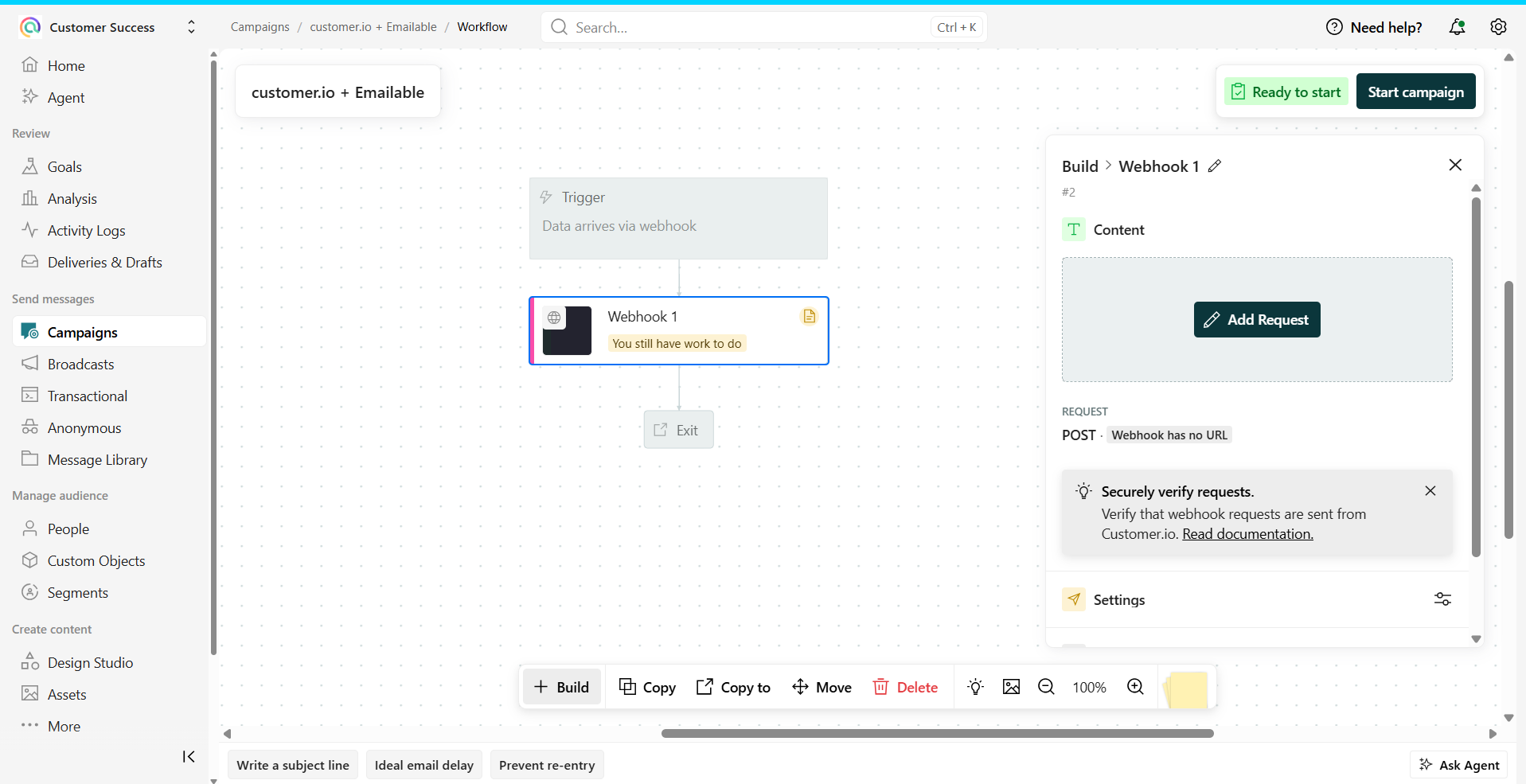
Task: Click Copy to in toolbar
Action: pyautogui.click(x=733, y=687)
